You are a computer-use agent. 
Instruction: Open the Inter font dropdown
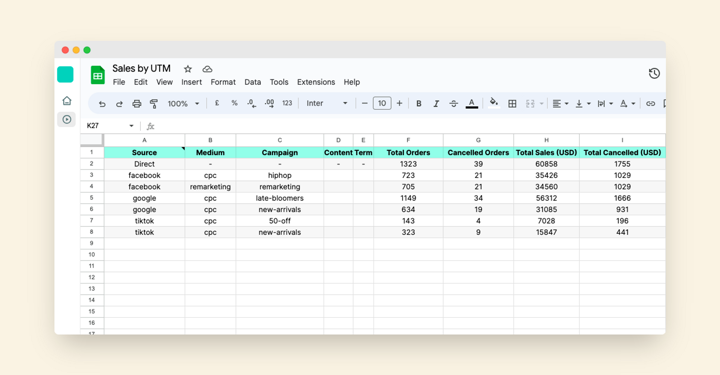tap(327, 104)
